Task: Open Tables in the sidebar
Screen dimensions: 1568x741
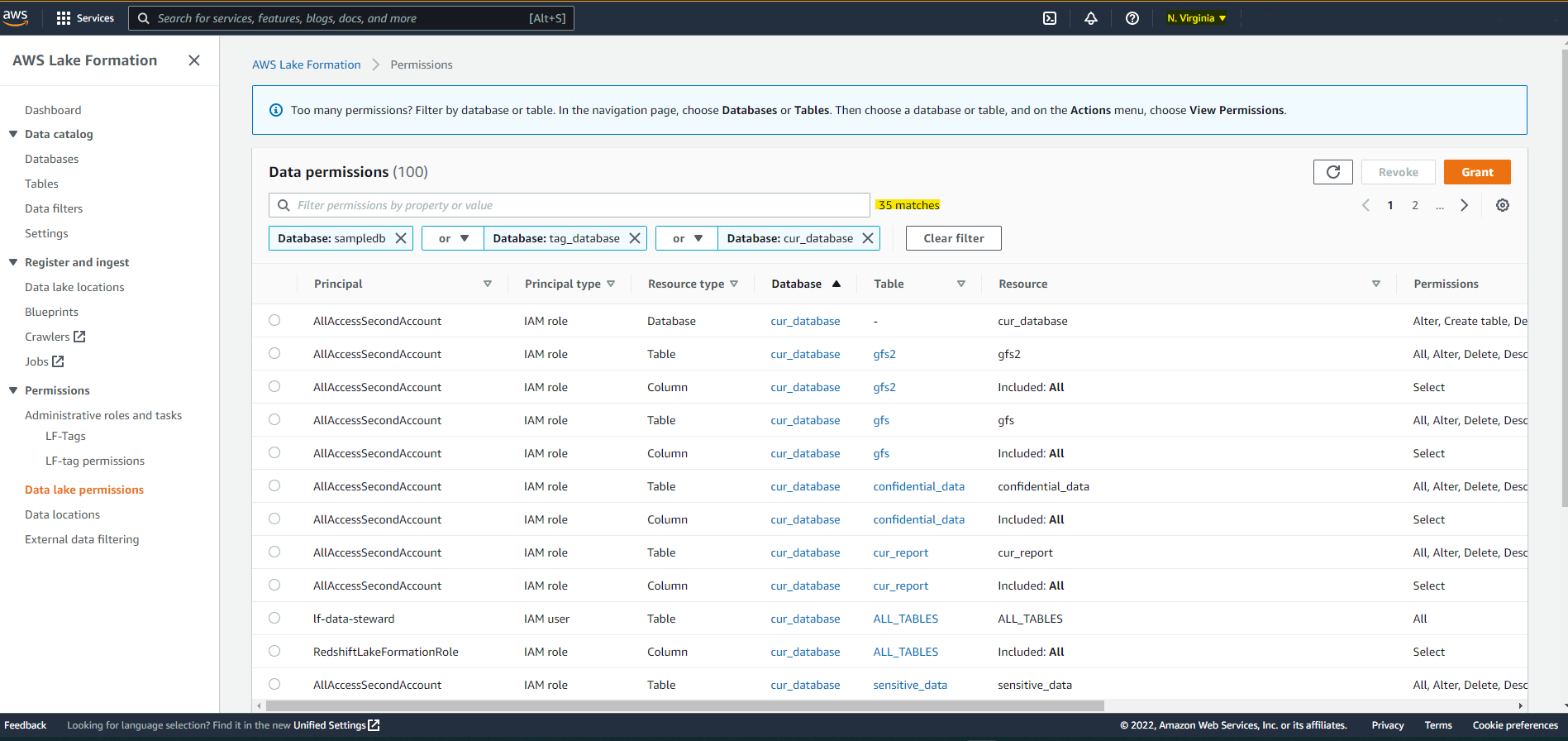Action: point(41,184)
